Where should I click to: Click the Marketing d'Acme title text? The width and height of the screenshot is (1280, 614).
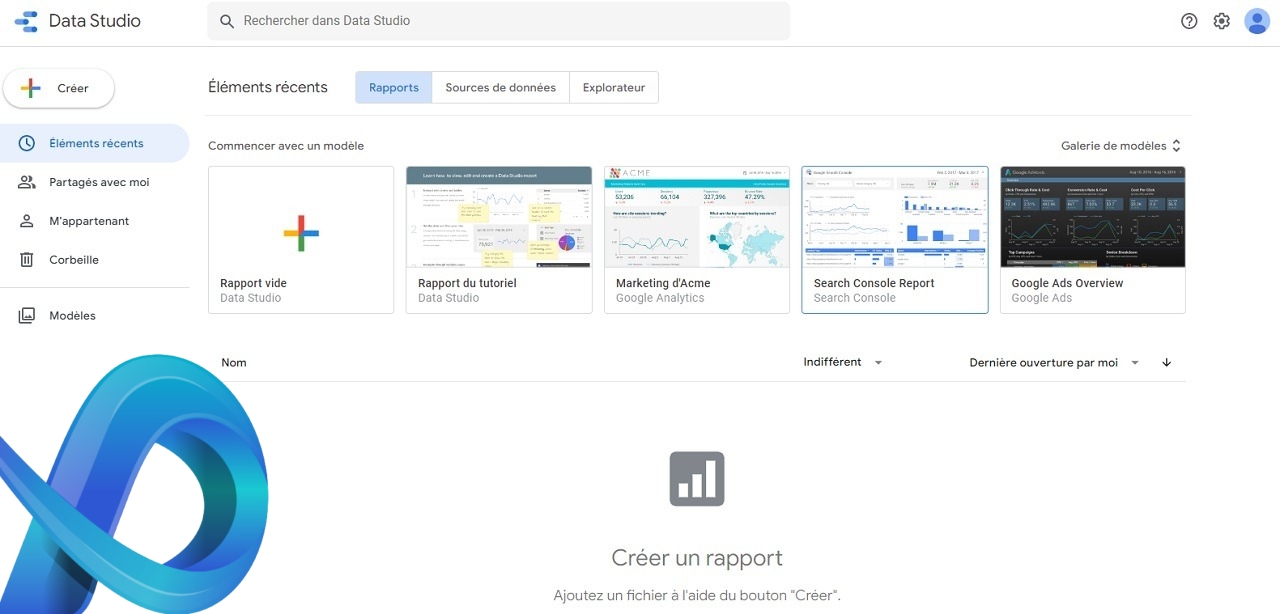[663, 283]
